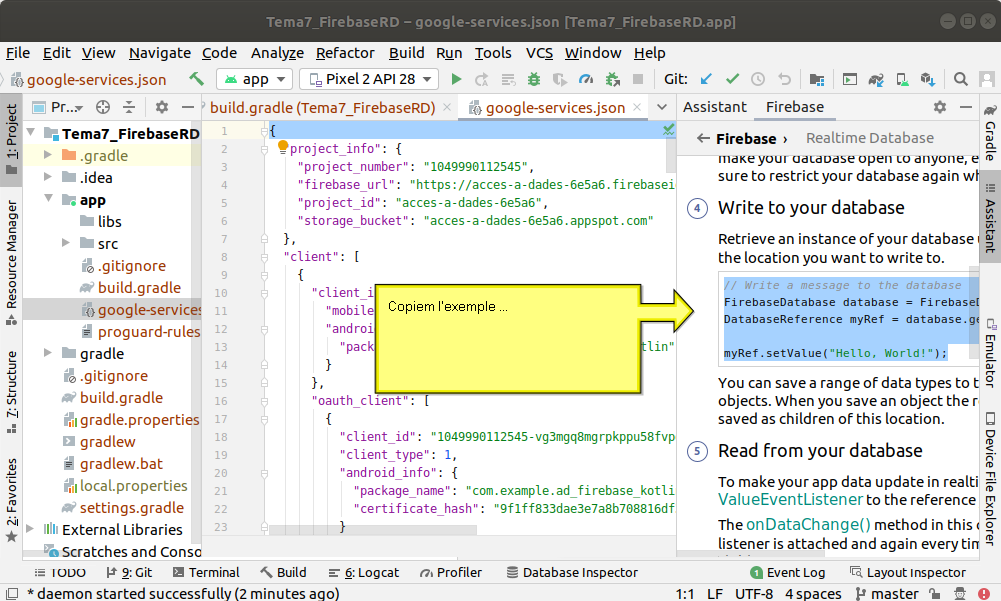Toggle fold marker on line 20 android_info
Image resolution: width=1001 pixels, height=601 pixels.
264,473
